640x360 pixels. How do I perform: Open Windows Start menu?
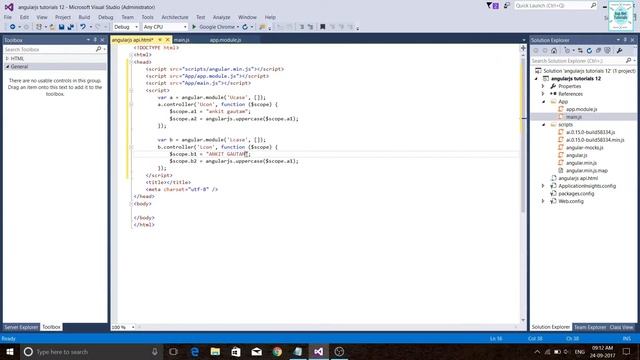click(x=10, y=351)
